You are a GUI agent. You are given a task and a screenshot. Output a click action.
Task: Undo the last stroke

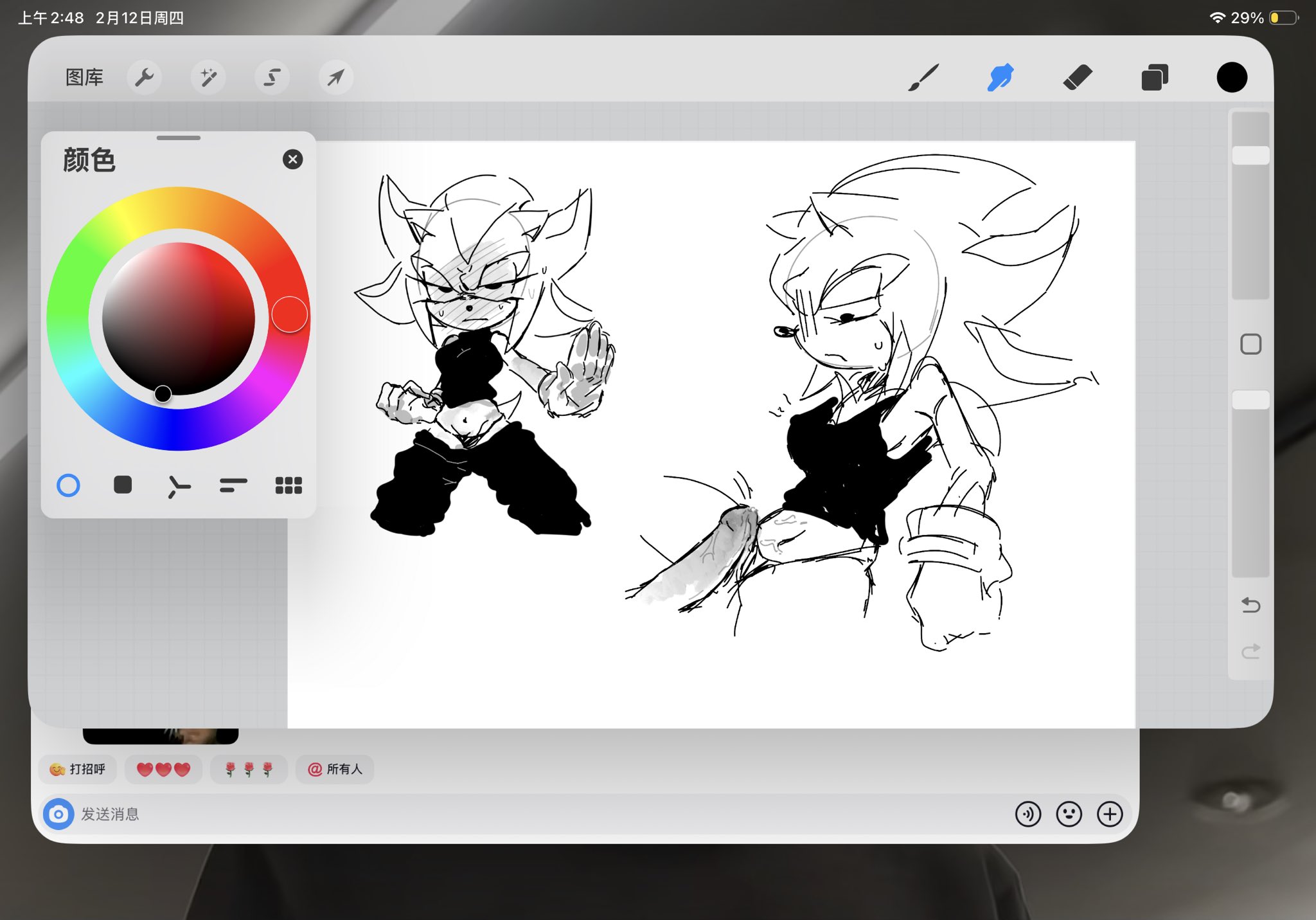(x=1250, y=605)
